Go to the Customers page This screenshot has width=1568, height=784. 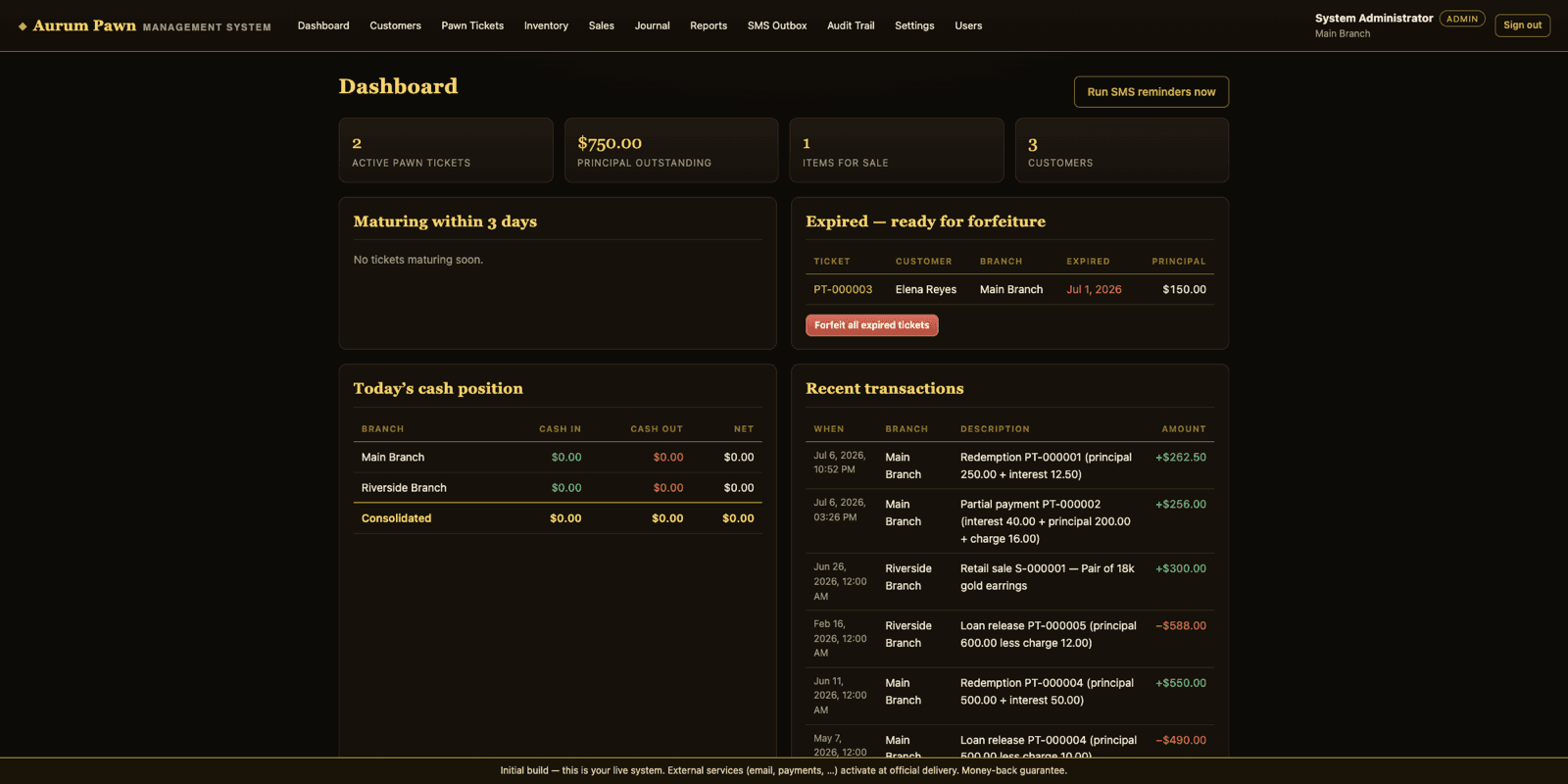tap(395, 25)
